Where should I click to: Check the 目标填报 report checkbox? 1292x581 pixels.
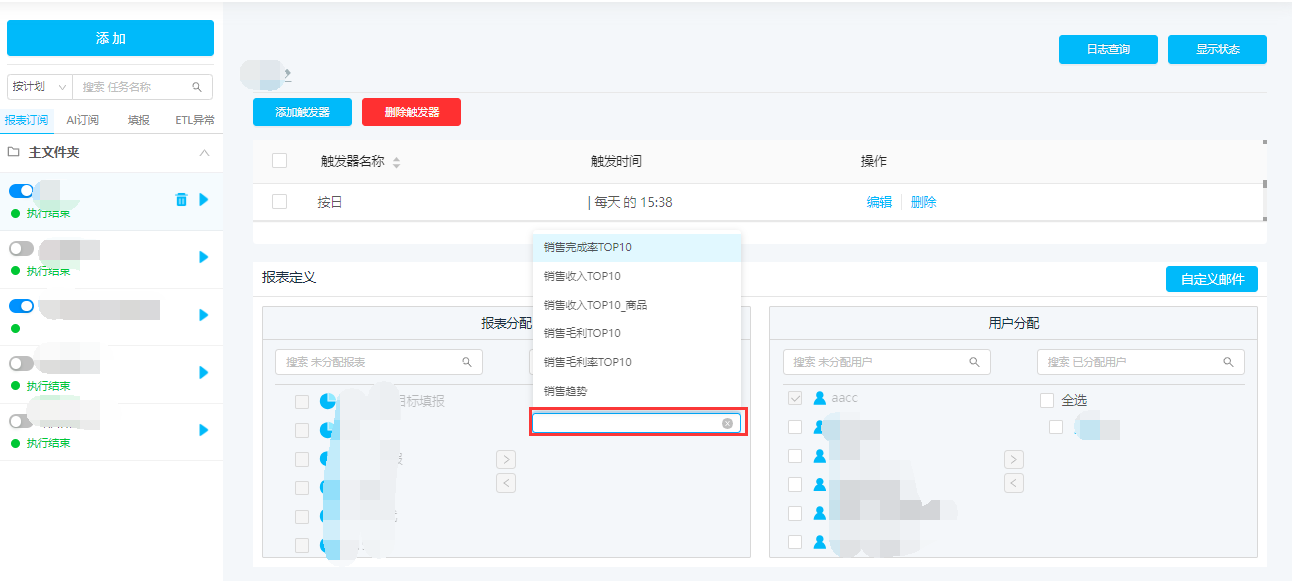(301, 402)
